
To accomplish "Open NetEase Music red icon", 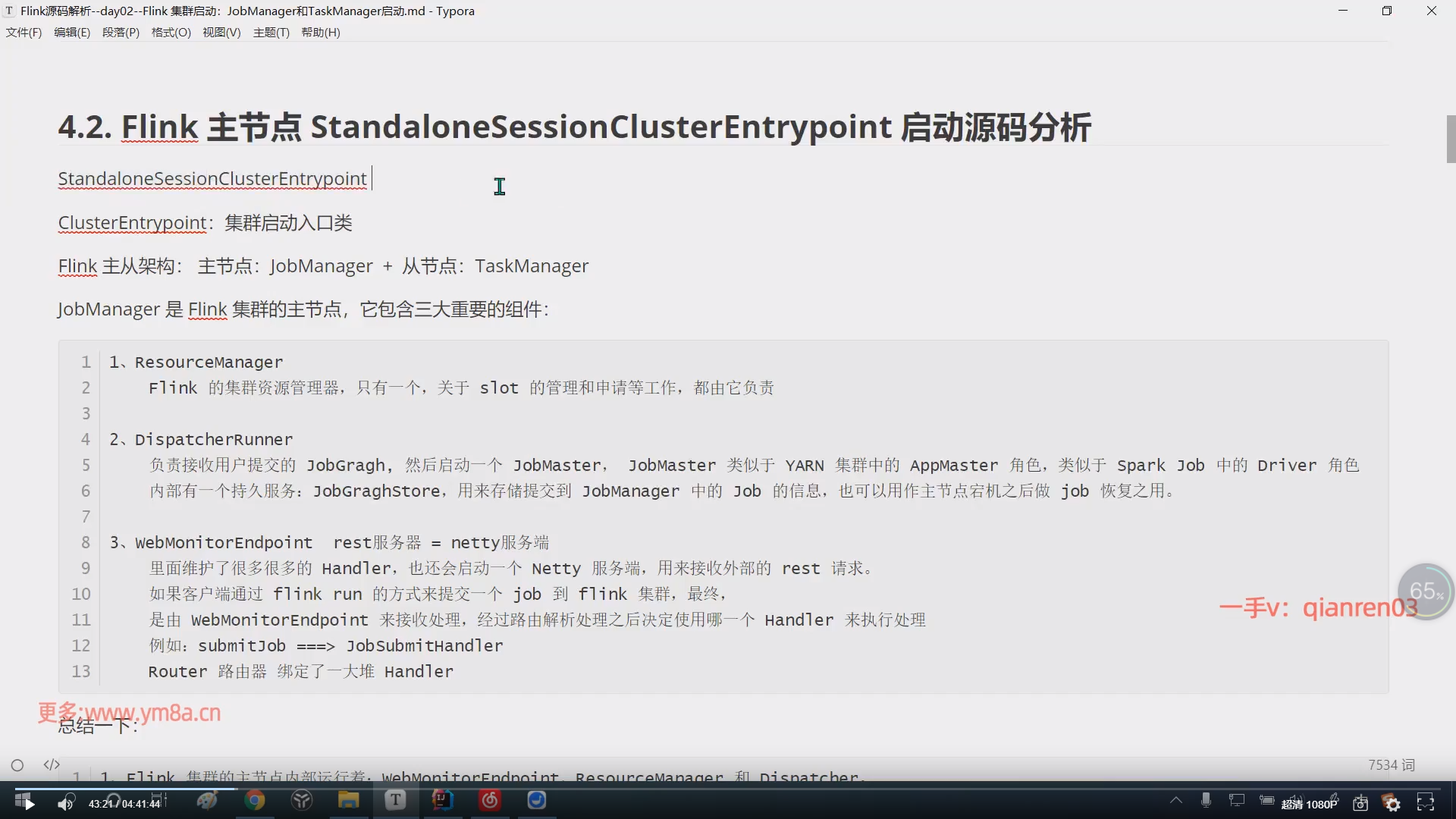I will (490, 800).
